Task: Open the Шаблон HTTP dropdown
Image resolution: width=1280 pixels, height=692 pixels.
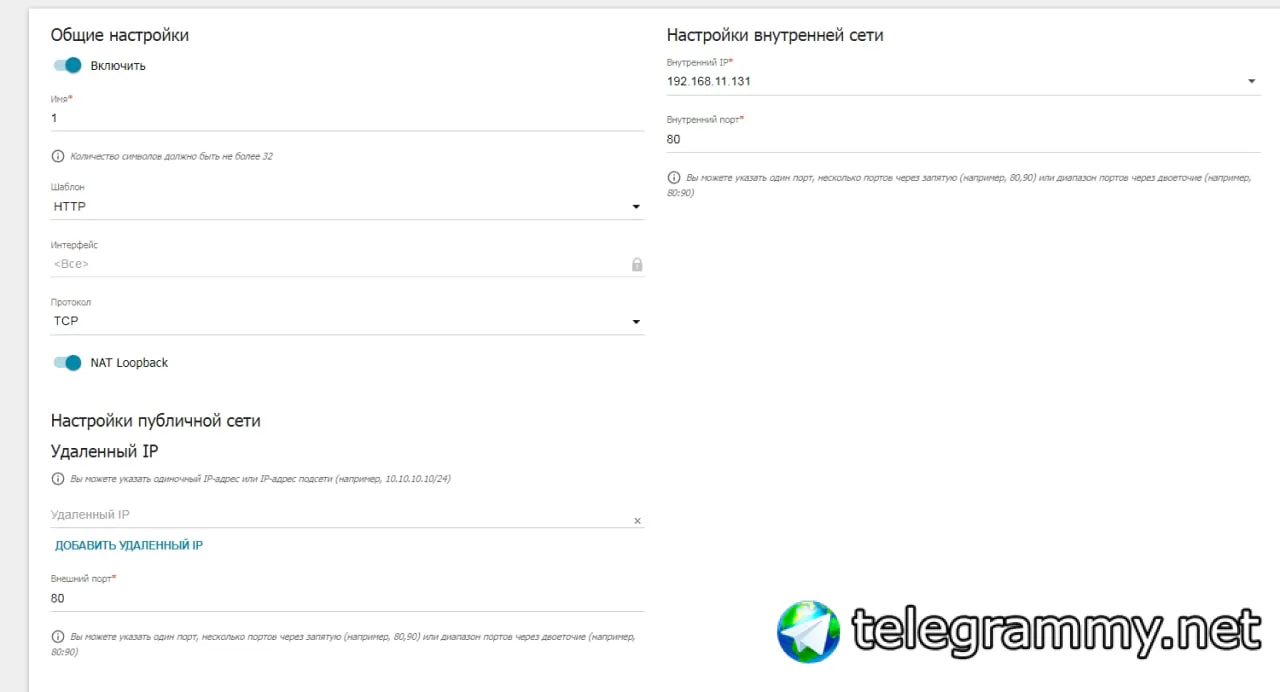Action: coord(347,207)
